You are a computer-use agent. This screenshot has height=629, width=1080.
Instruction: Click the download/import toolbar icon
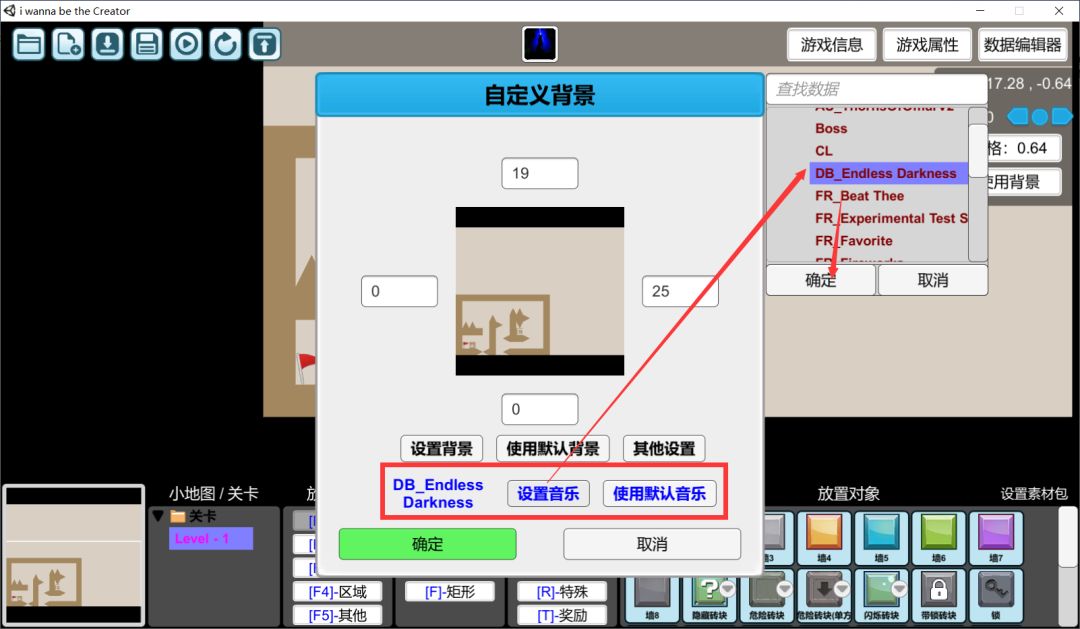click(108, 44)
